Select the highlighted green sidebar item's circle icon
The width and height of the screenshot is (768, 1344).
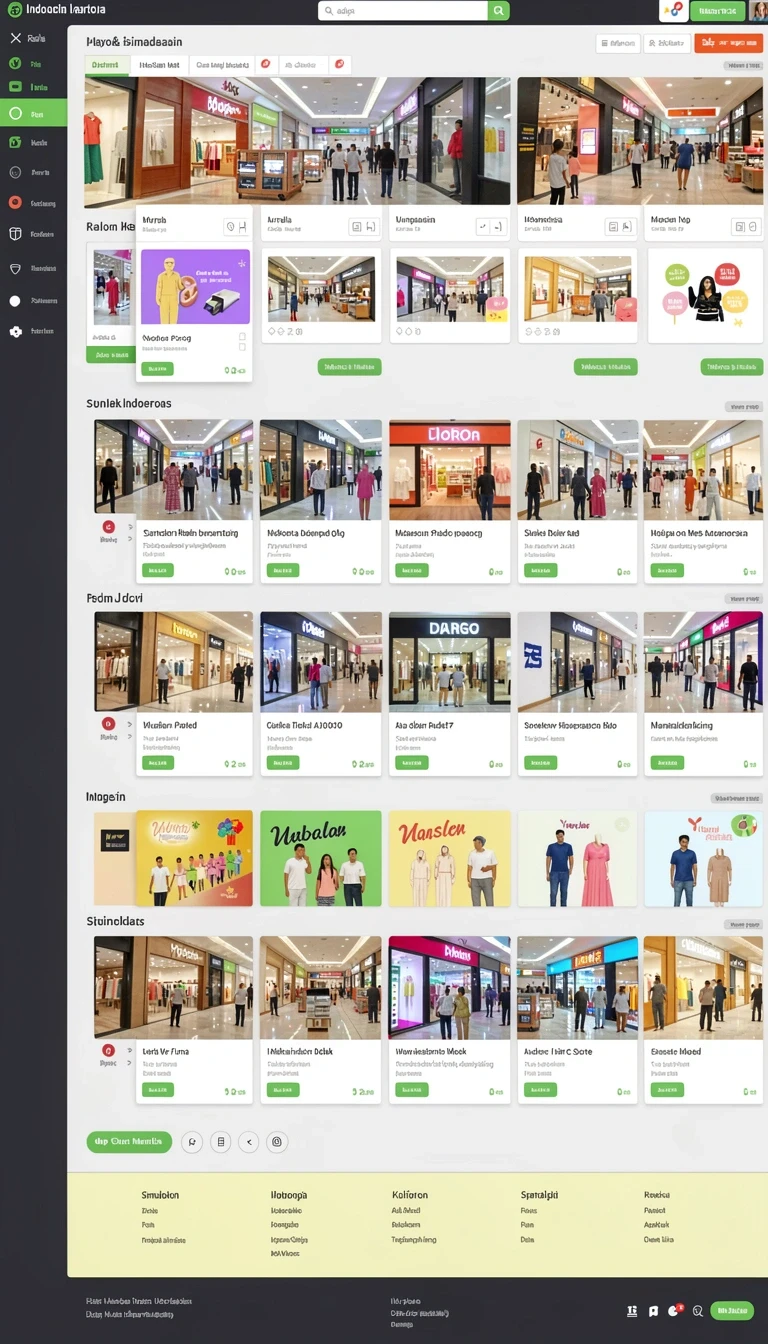coord(15,114)
